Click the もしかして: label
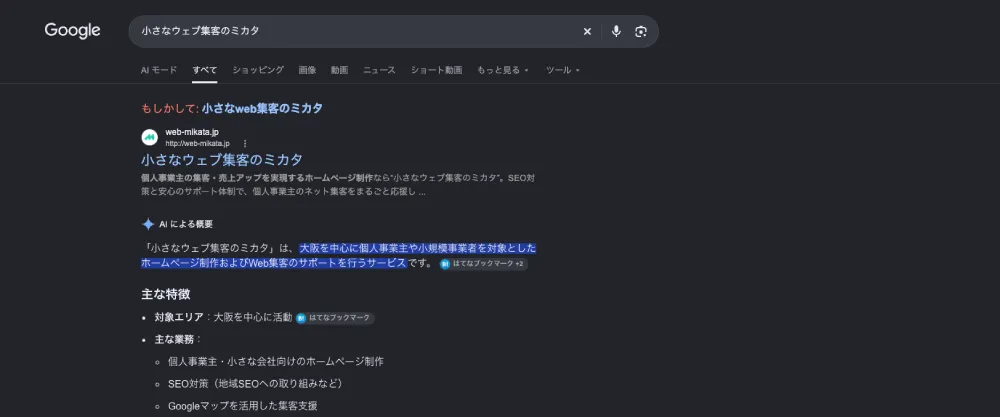This screenshot has height=417, width=1000. [x=170, y=108]
